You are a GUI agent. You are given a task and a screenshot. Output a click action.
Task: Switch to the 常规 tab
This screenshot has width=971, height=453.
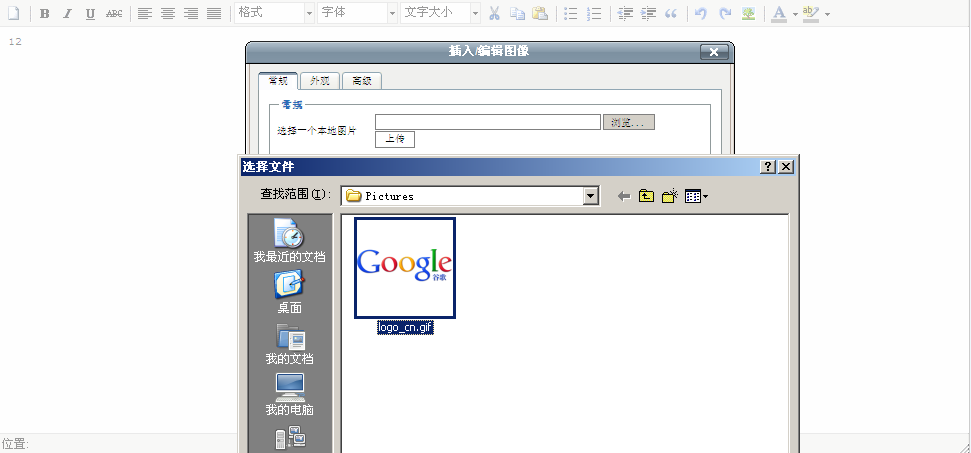(278, 81)
